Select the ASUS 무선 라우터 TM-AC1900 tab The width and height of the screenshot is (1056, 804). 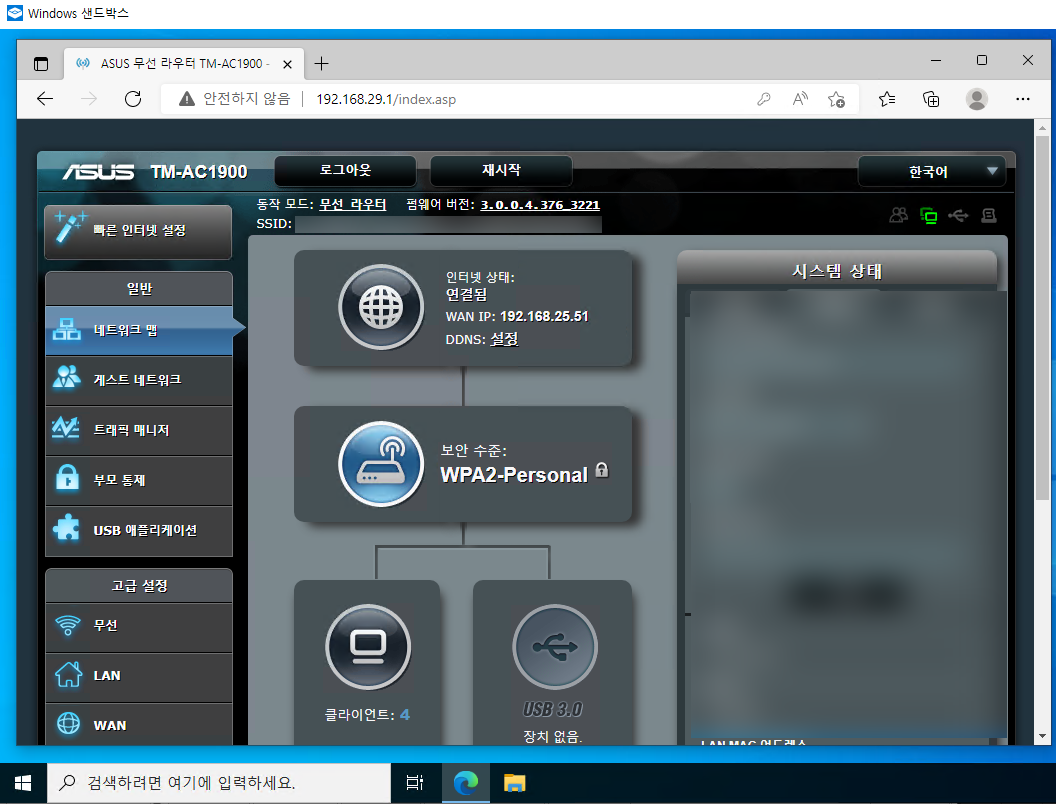[x=184, y=63]
